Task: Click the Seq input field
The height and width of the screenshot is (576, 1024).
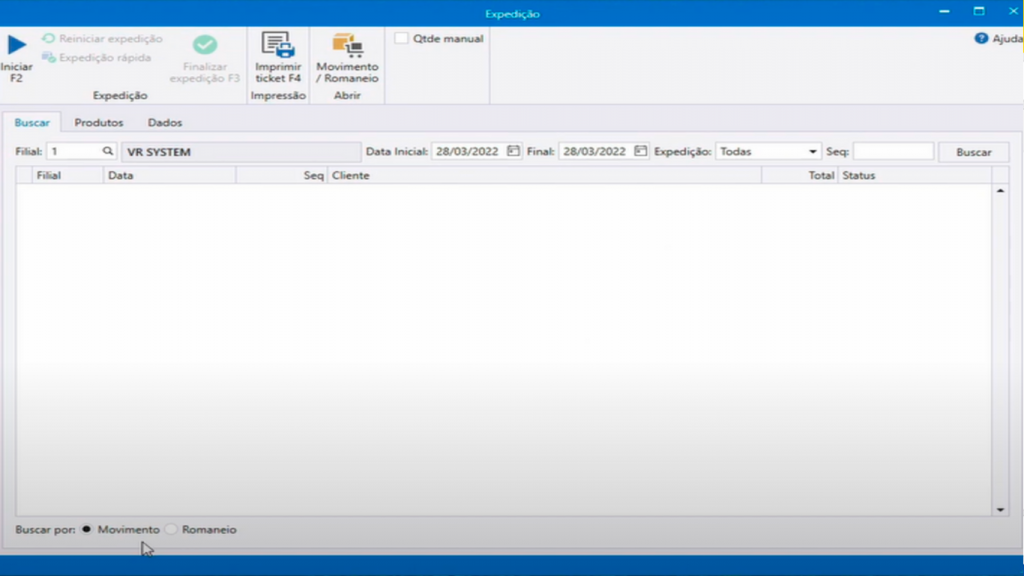Action: (893, 152)
